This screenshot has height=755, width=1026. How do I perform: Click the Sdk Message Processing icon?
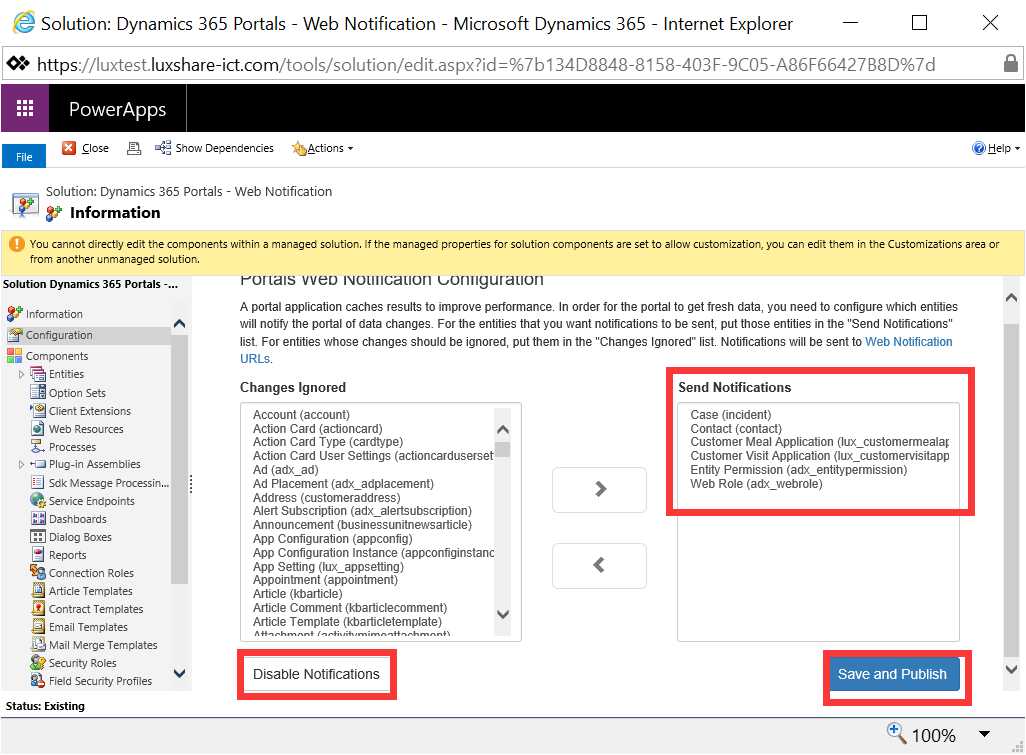pyautogui.click(x=38, y=483)
